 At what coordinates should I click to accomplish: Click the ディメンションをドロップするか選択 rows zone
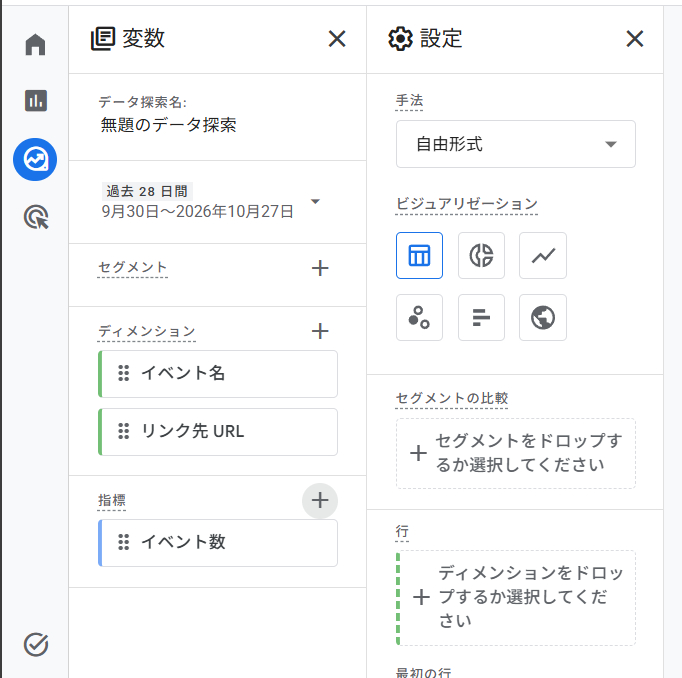[x=516, y=598]
